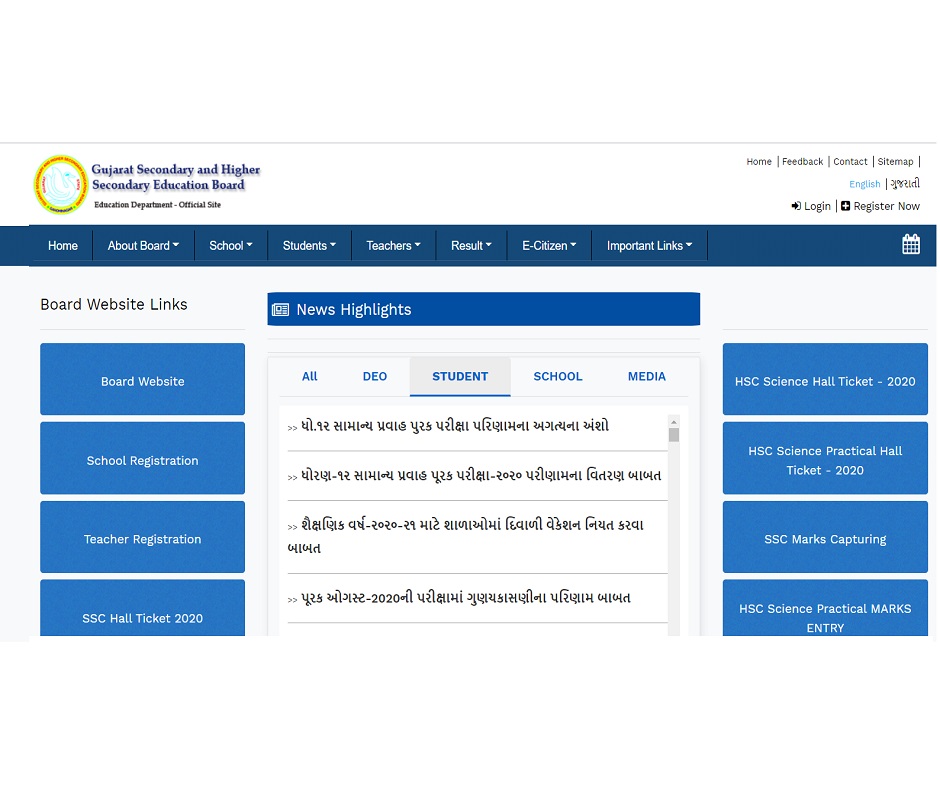Go to Home in the blue navbar
The height and width of the screenshot is (788, 940).
pyautogui.click(x=63, y=246)
